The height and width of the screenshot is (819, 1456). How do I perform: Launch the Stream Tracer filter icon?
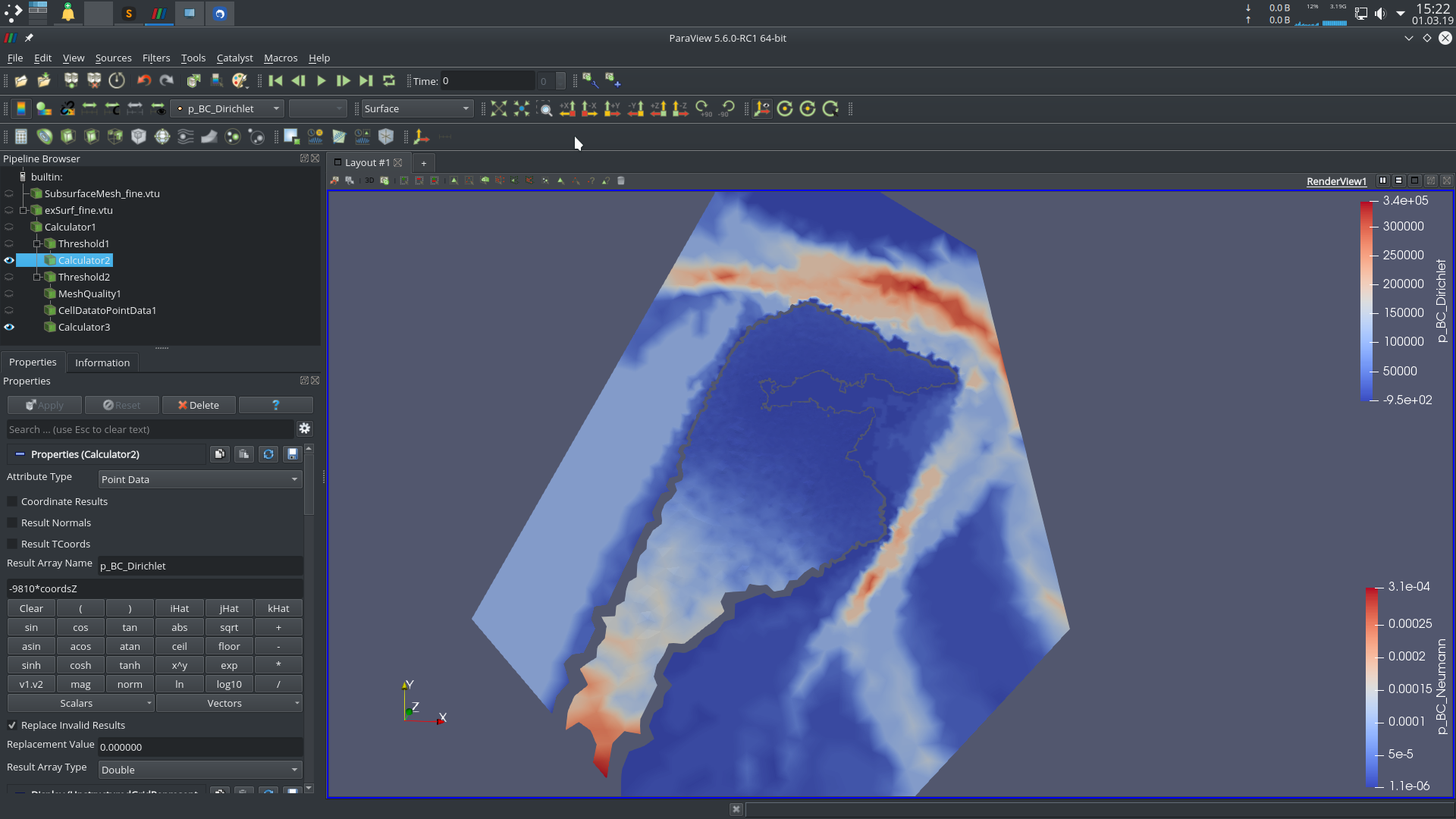coord(185,136)
